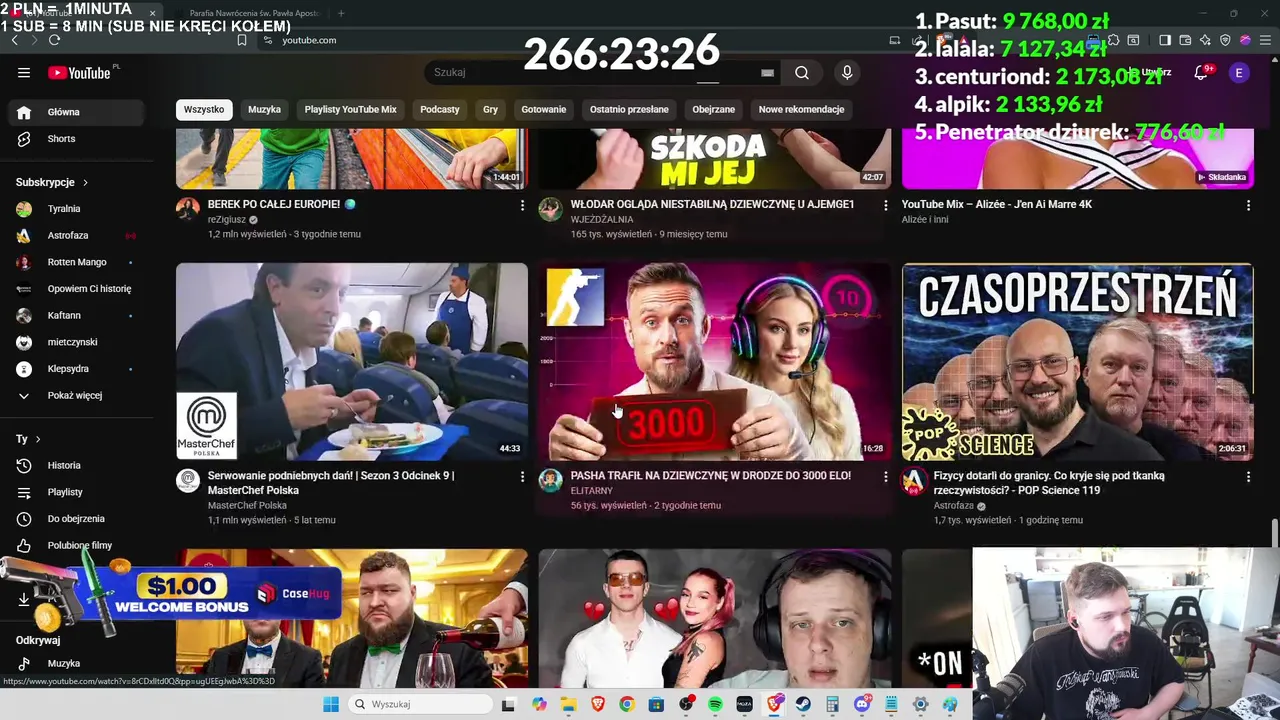Select the Playlisty YouTube Mix chip
Screen dimensions: 1280x720
click(x=350, y=109)
